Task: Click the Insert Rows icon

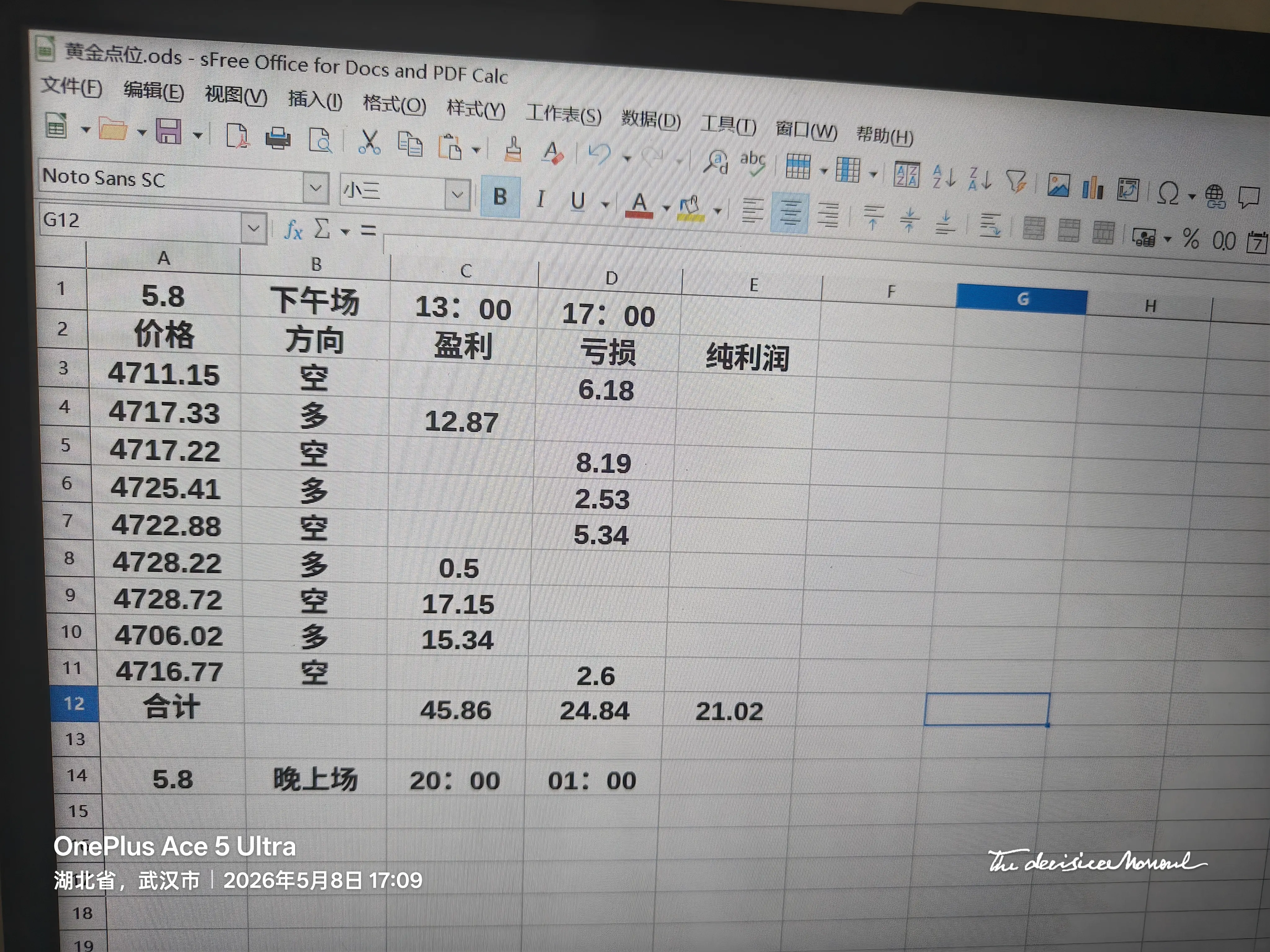Action: pos(798,167)
